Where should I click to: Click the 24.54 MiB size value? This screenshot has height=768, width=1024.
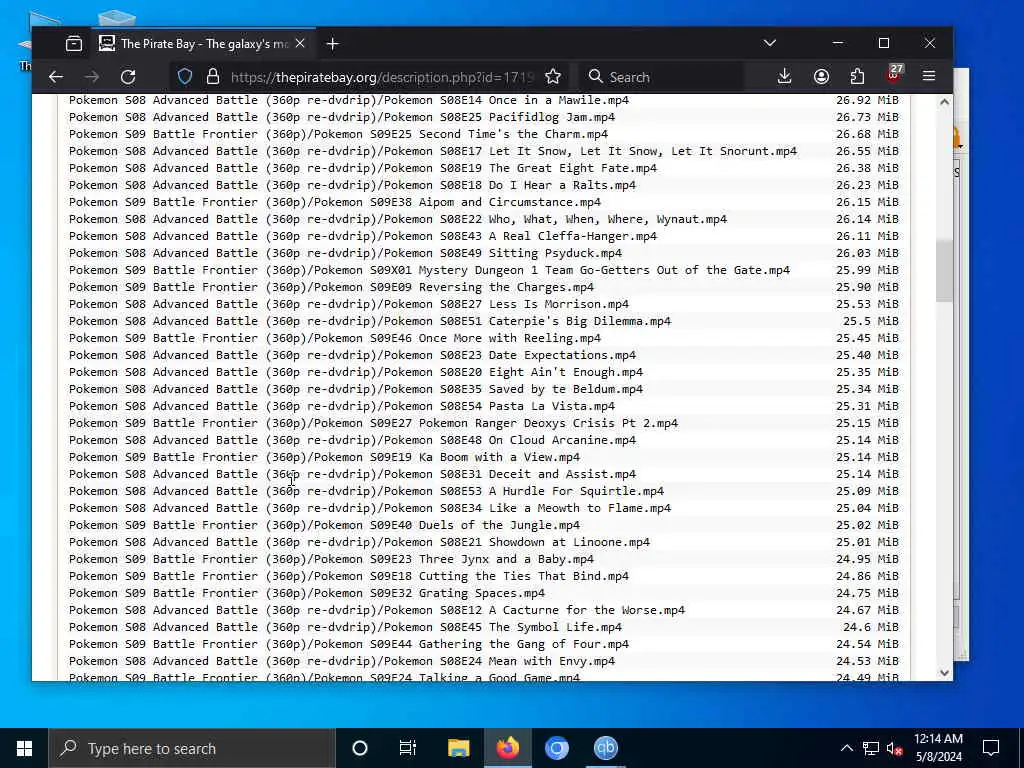867,643
